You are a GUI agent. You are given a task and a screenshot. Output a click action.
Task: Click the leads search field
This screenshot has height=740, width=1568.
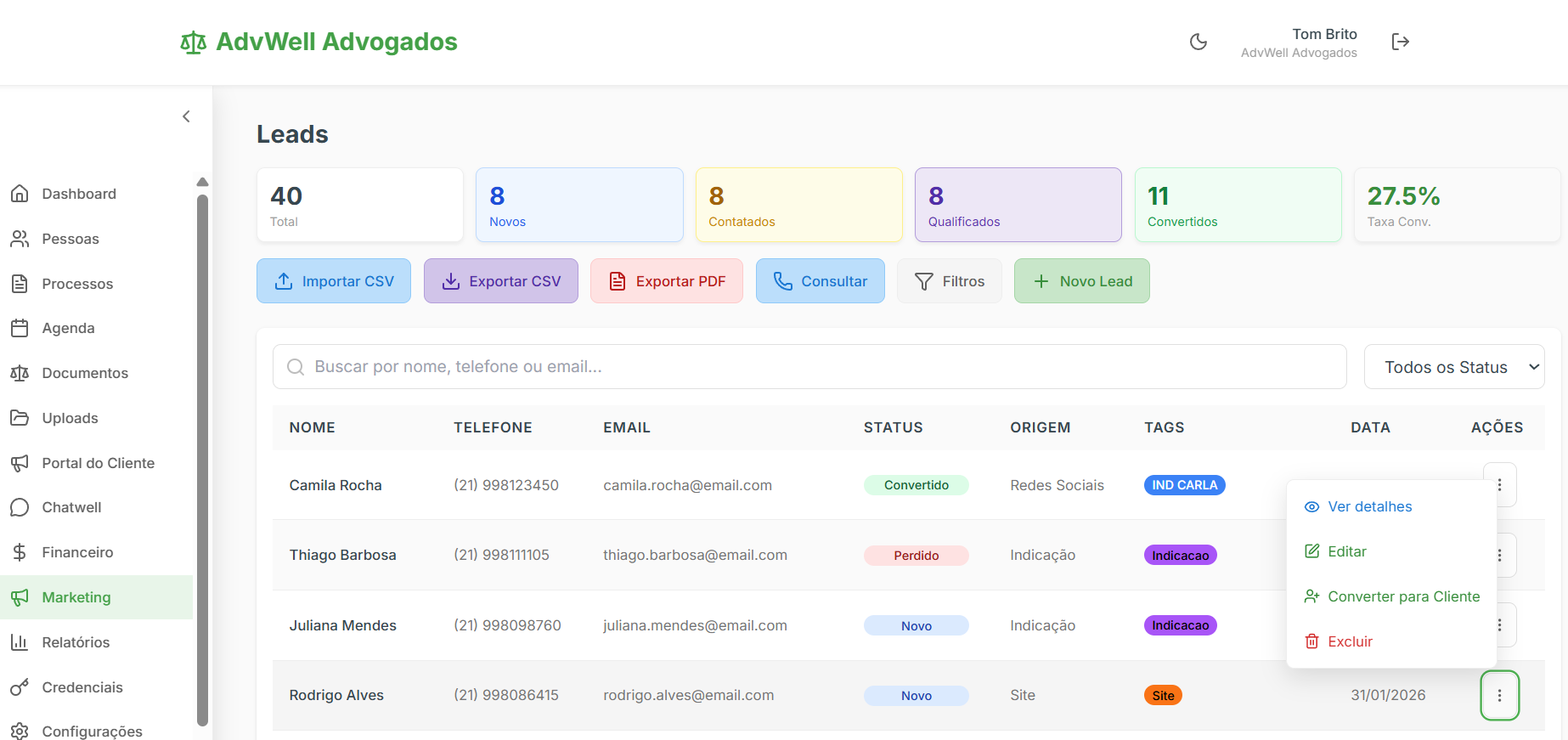[809, 367]
